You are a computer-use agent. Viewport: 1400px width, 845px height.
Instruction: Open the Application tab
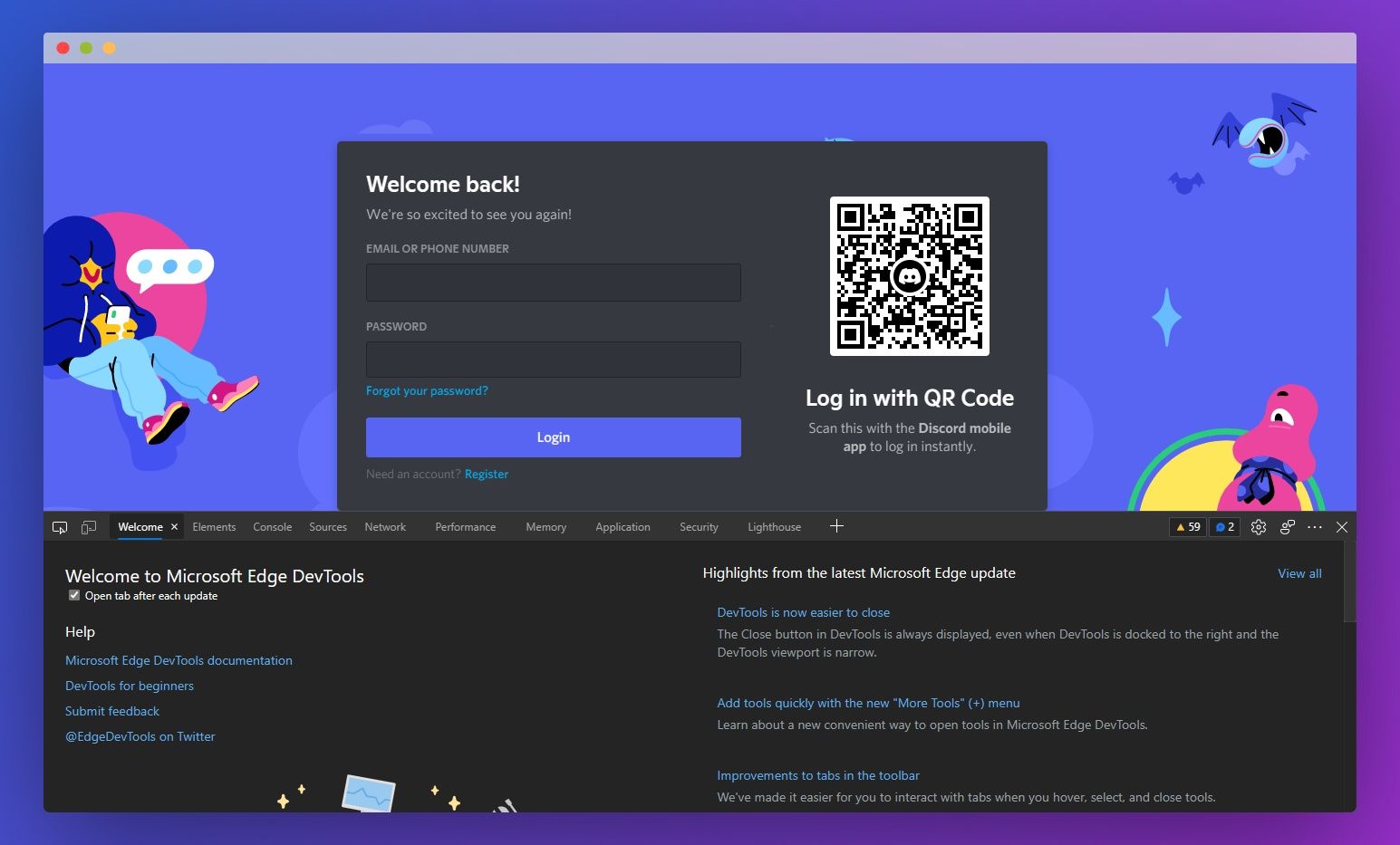point(623,527)
